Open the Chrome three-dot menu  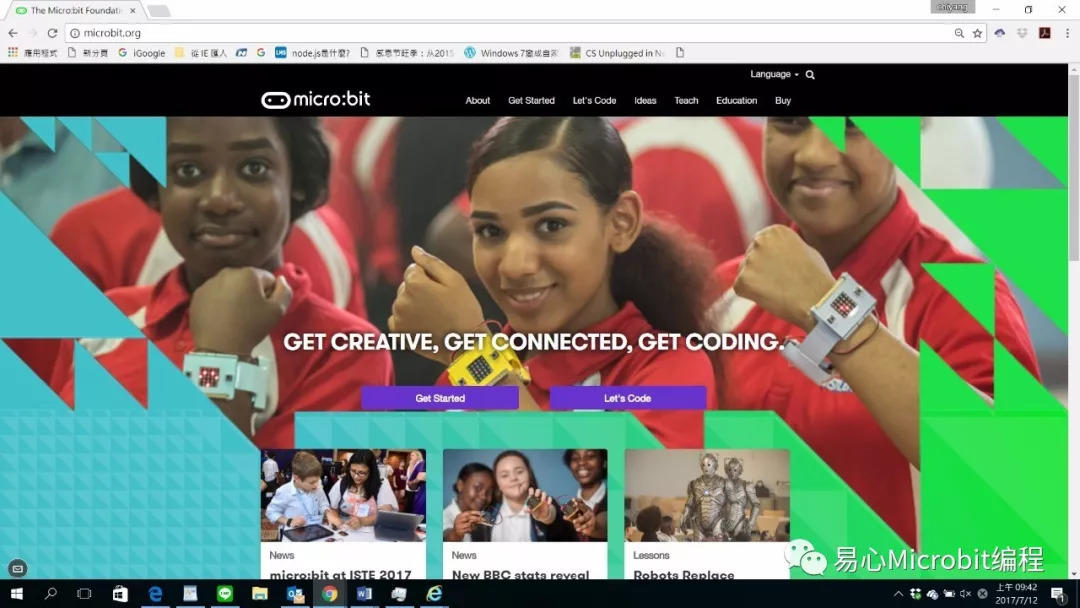pos(1068,33)
